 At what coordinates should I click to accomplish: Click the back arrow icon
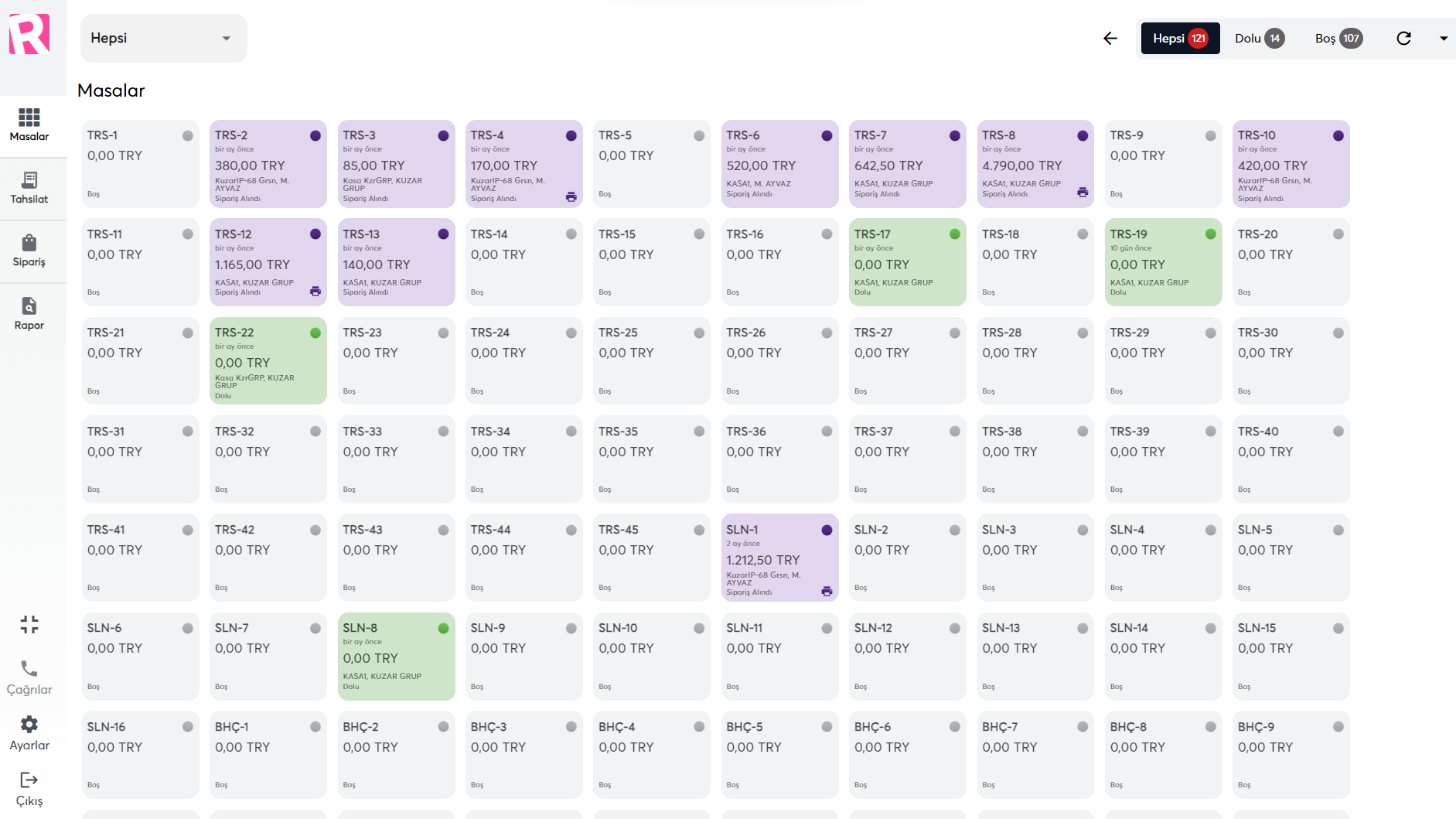[1110, 38]
